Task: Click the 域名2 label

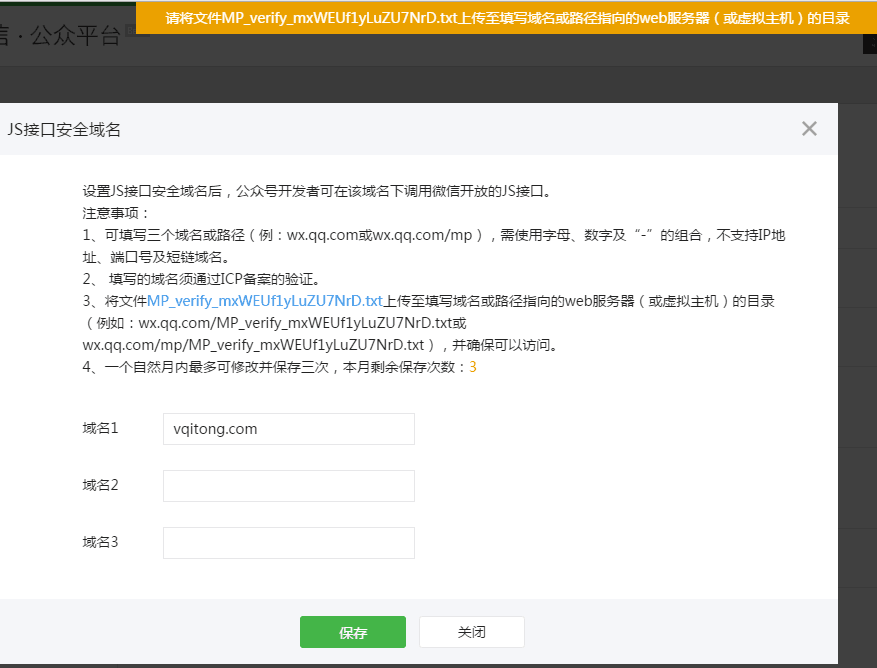Action: (x=100, y=485)
